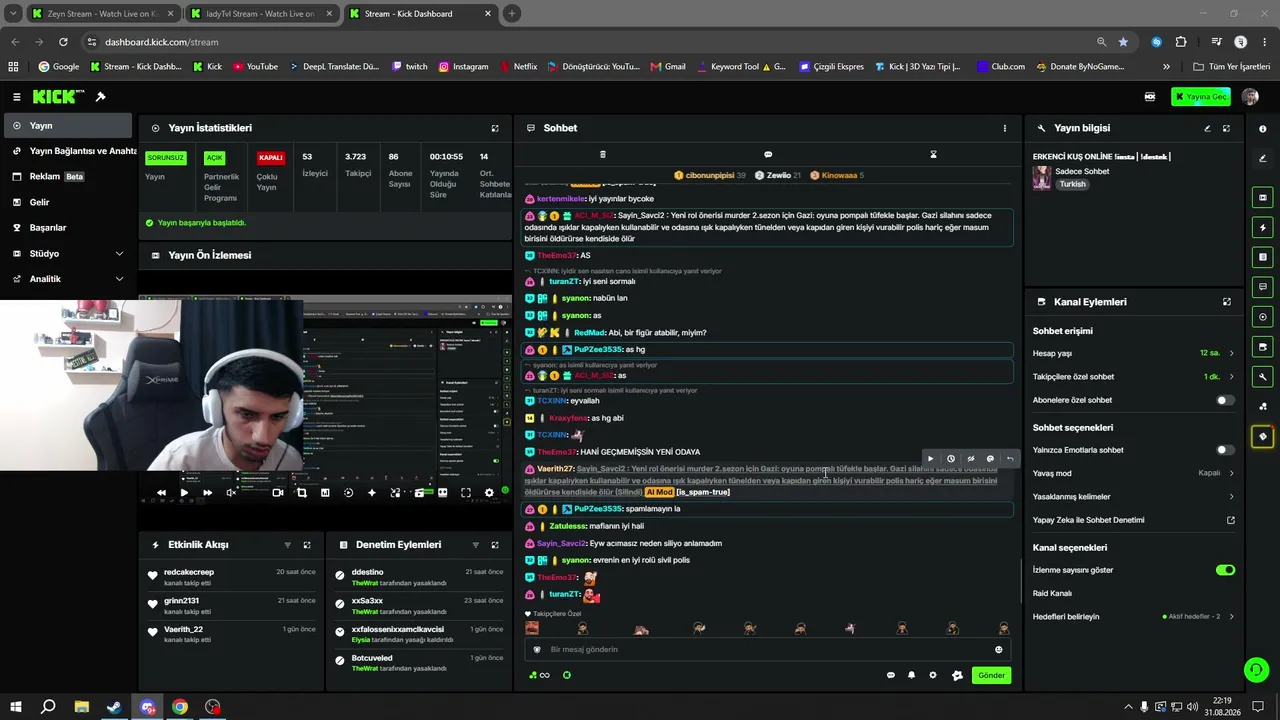This screenshot has height=720, width=1280.
Task: Click the Yayına Geç go-live button
Action: pyautogui.click(x=1200, y=97)
